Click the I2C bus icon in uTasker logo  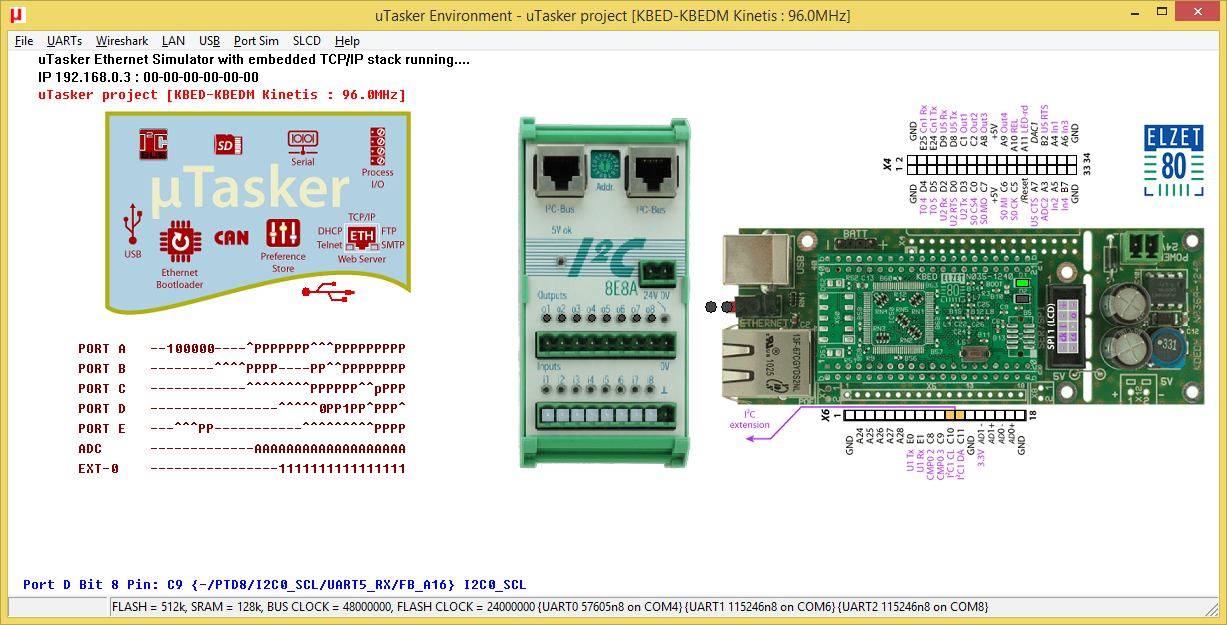[x=153, y=145]
